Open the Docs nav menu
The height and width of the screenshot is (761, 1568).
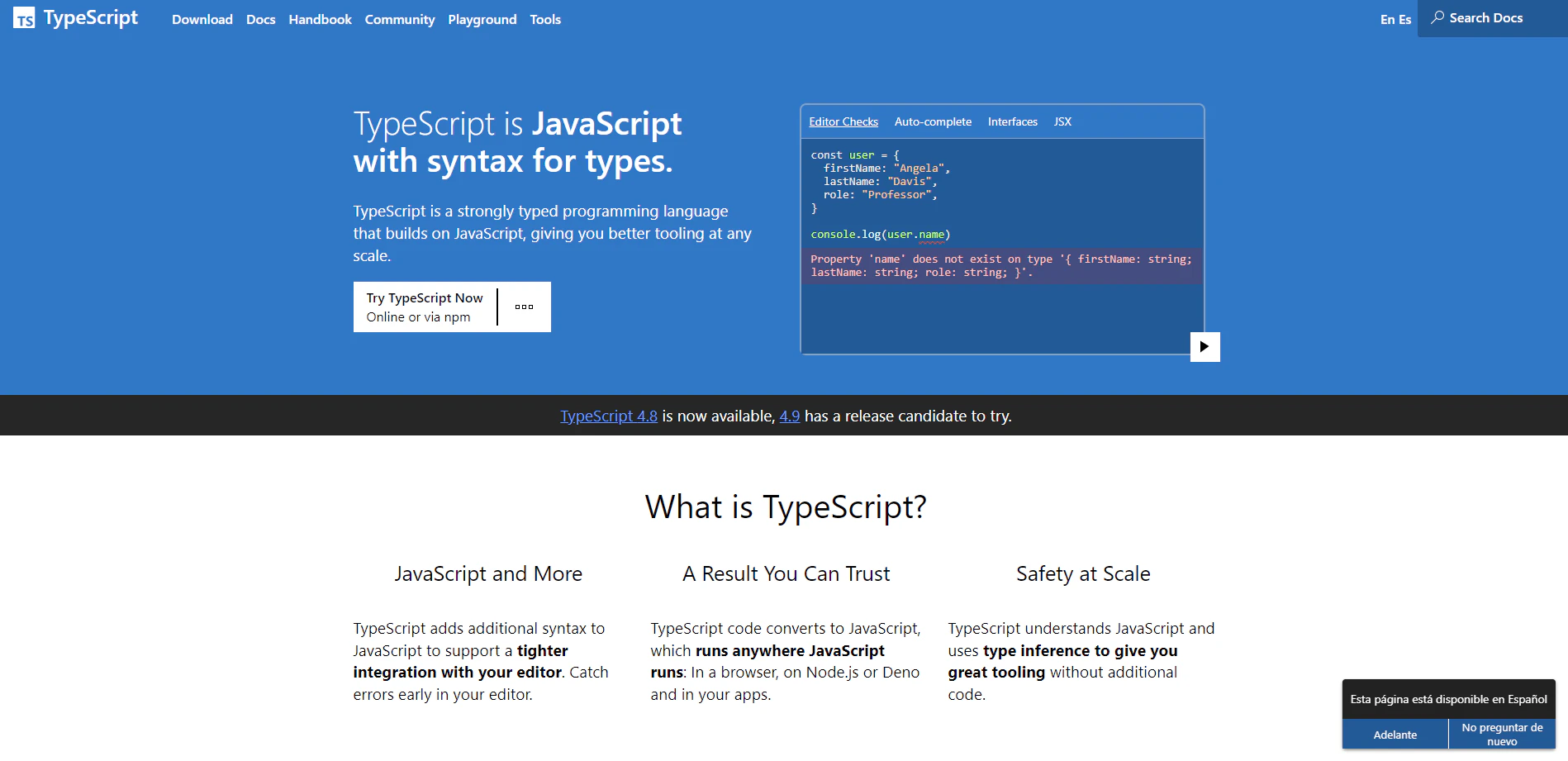click(x=261, y=19)
